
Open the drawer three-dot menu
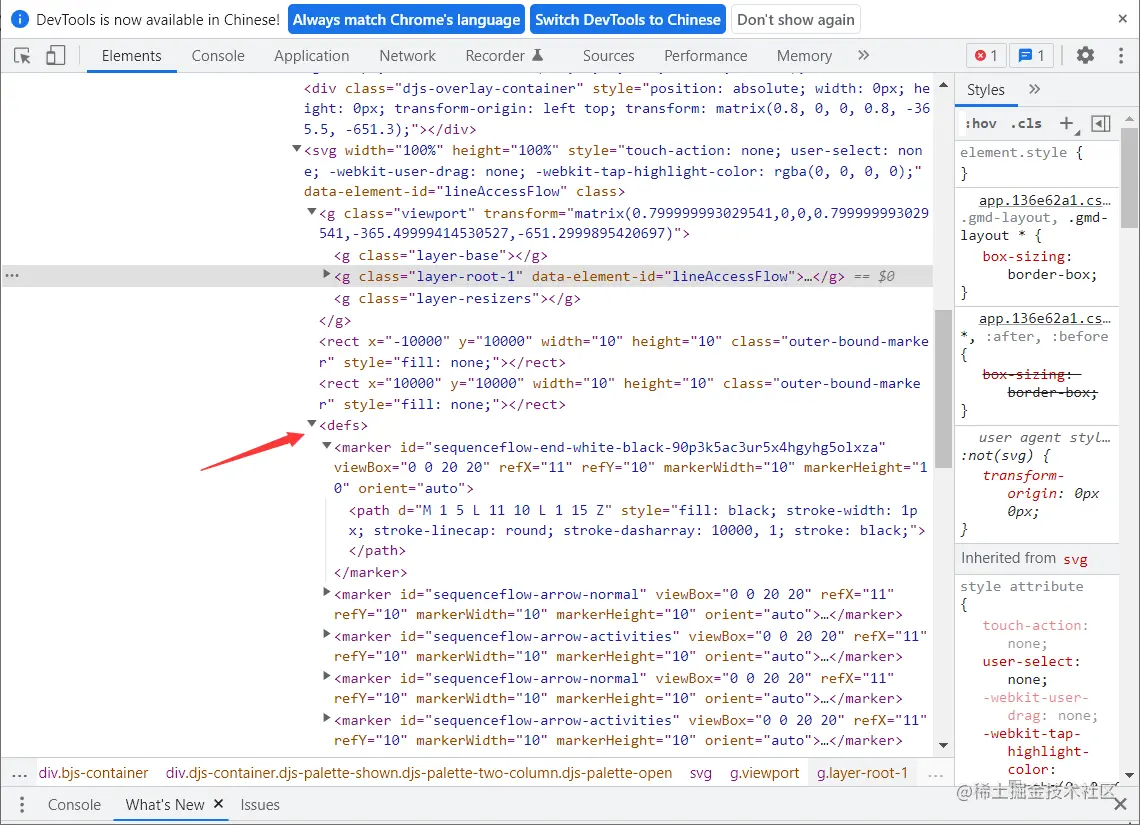22,804
